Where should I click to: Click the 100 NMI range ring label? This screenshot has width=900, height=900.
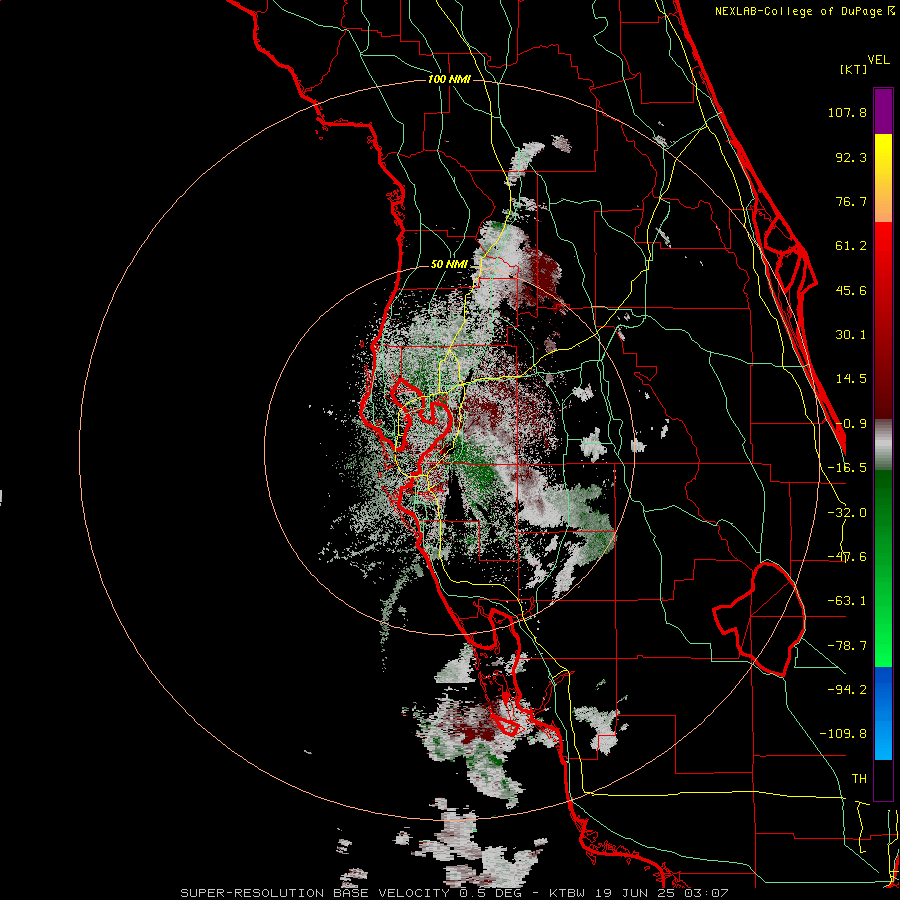pyautogui.click(x=449, y=79)
